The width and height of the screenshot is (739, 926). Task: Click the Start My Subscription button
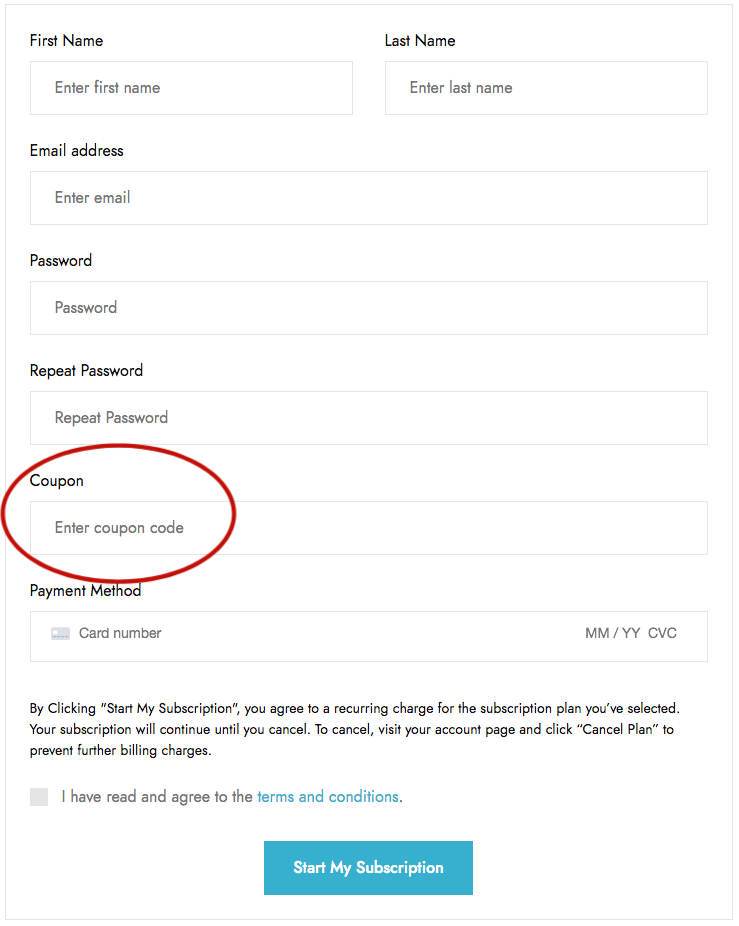coord(368,868)
